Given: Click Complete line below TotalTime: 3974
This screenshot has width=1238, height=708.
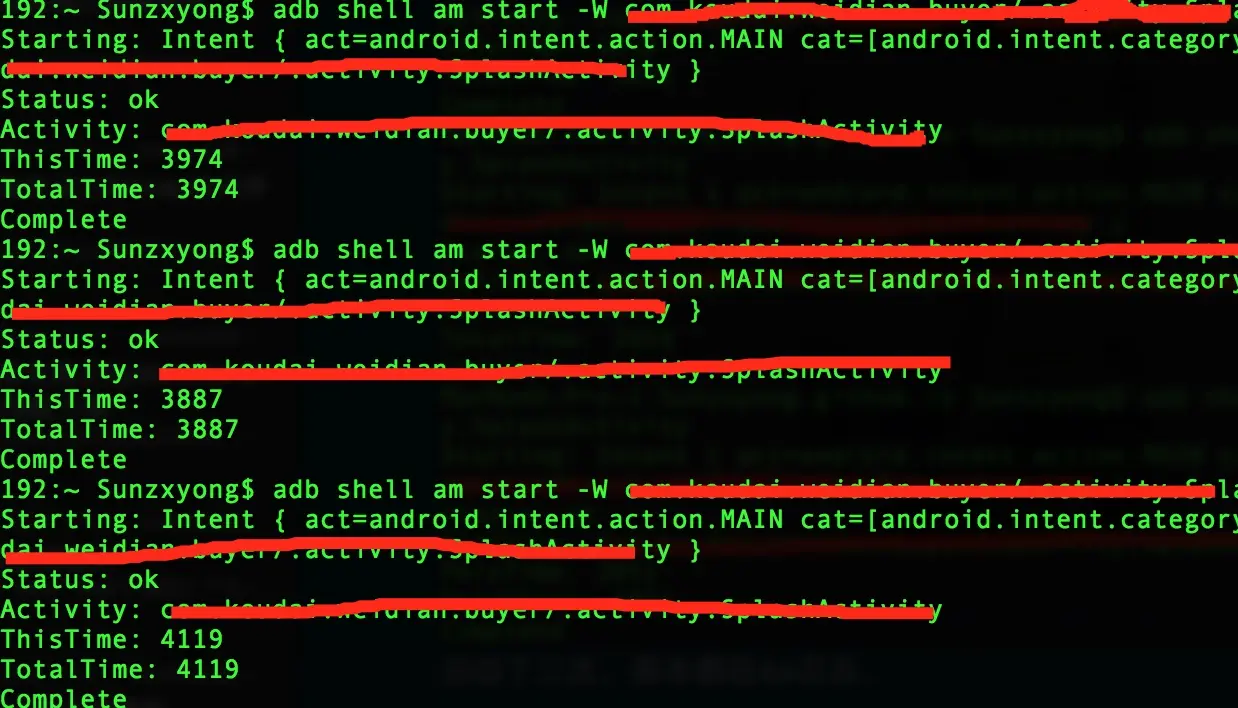Looking at the screenshot, I should (x=64, y=220).
